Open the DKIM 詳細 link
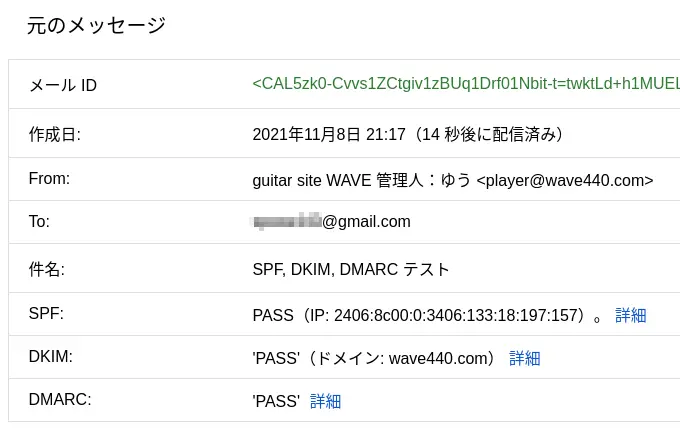Viewport: 680px width, 435px height. [524, 358]
